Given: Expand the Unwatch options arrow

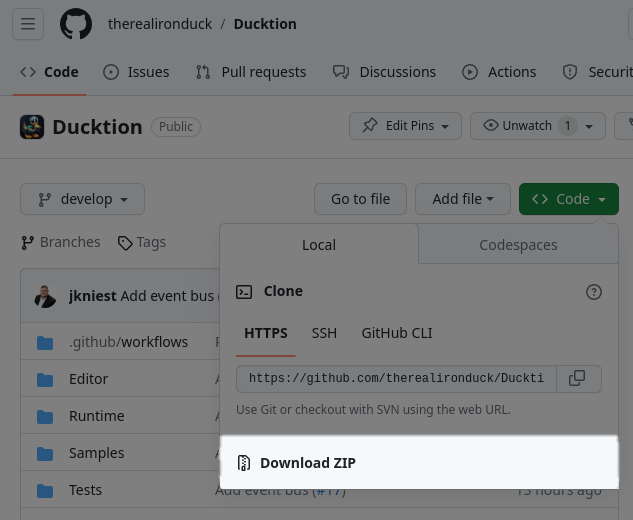Looking at the screenshot, I should [589, 127].
